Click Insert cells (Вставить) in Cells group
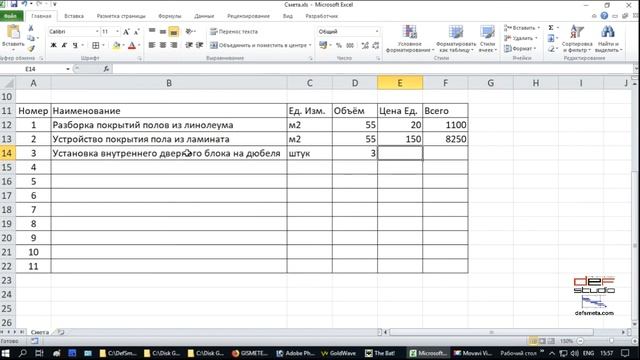Screen dimensions: 640x360 [x=522, y=28]
